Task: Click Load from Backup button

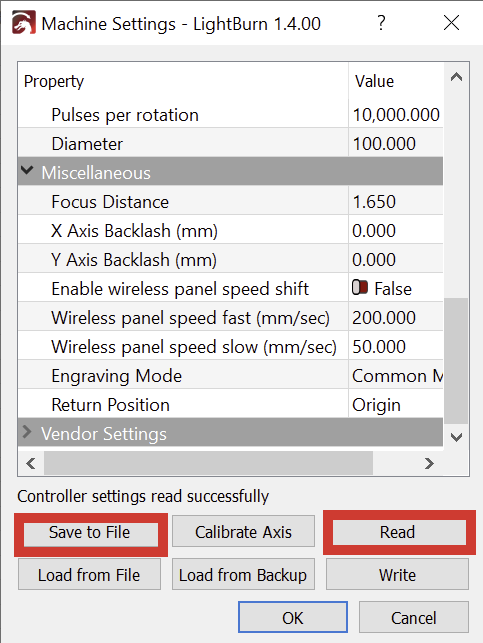Action: (x=244, y=575)
